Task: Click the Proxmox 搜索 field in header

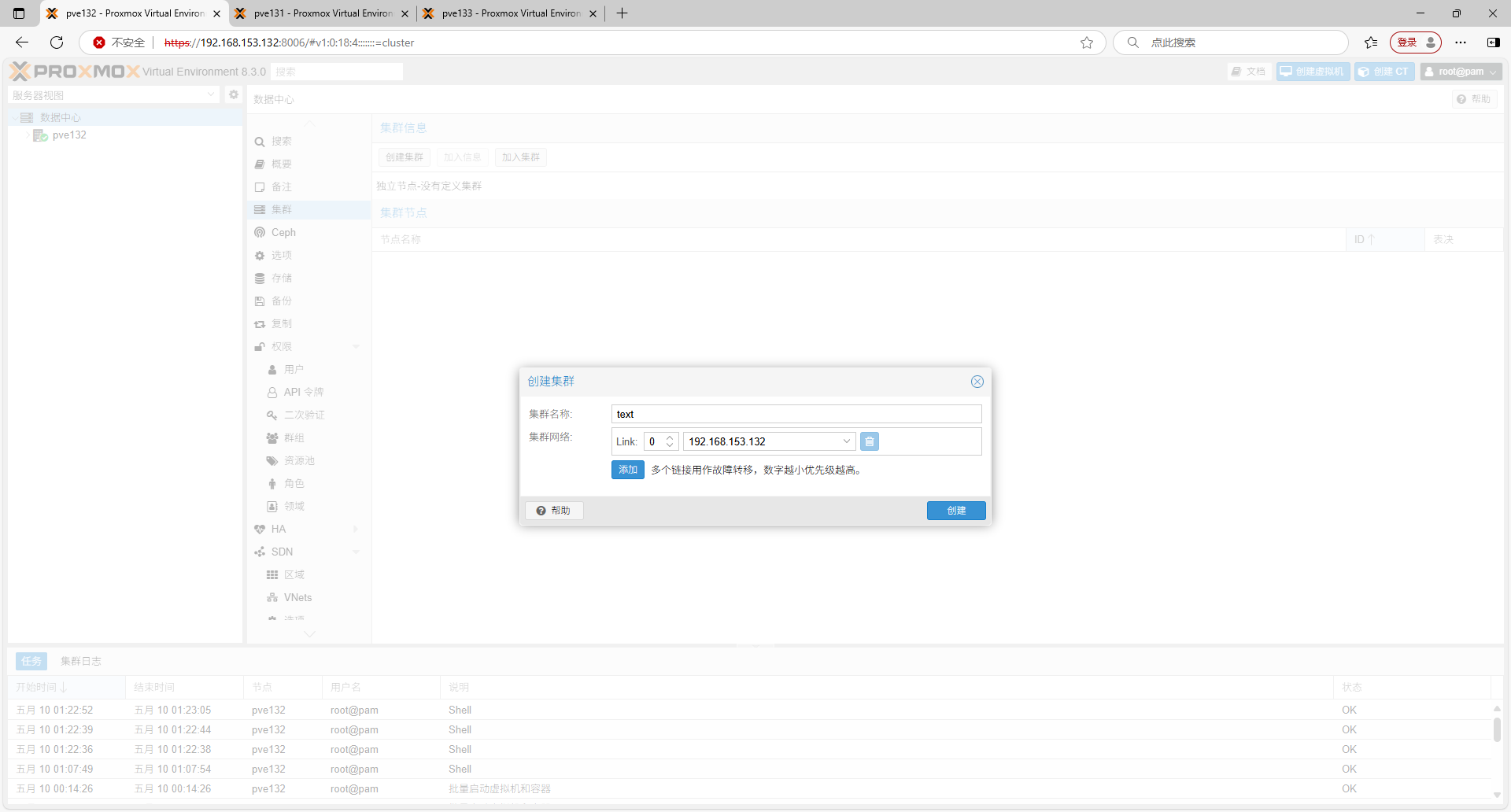Action: 337,72
